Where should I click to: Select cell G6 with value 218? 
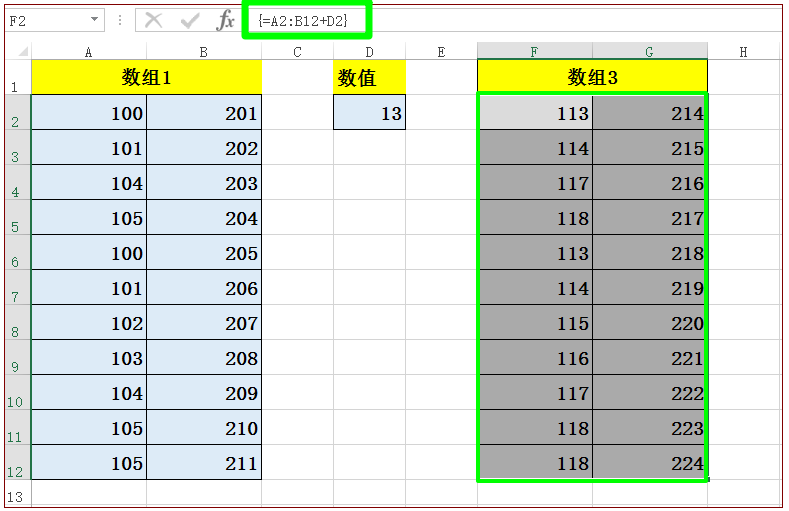(x=650, y=252)
